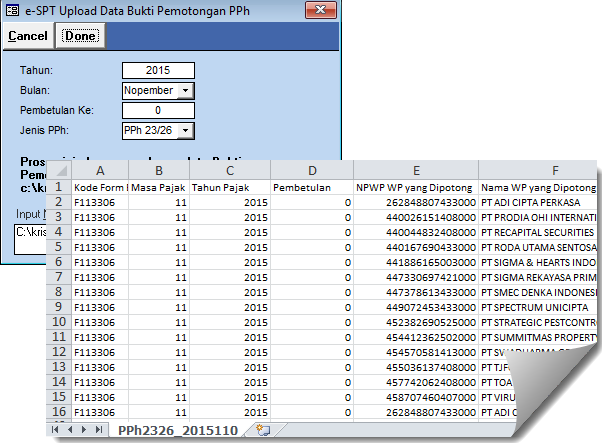Select column F header
This screenshot has width=603, height=443.
[x=538, y=170]
